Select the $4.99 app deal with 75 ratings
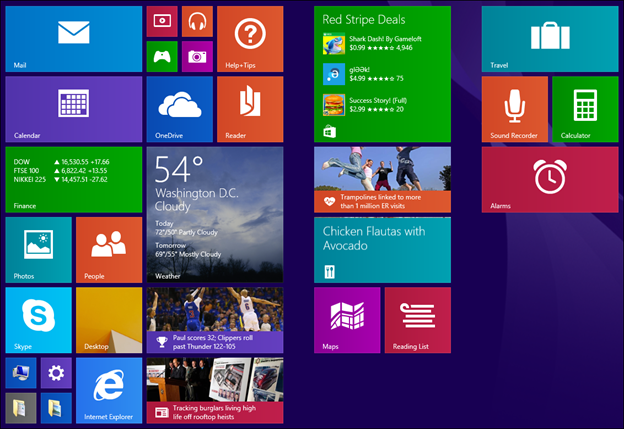The image size is (624, 429). 363,74
